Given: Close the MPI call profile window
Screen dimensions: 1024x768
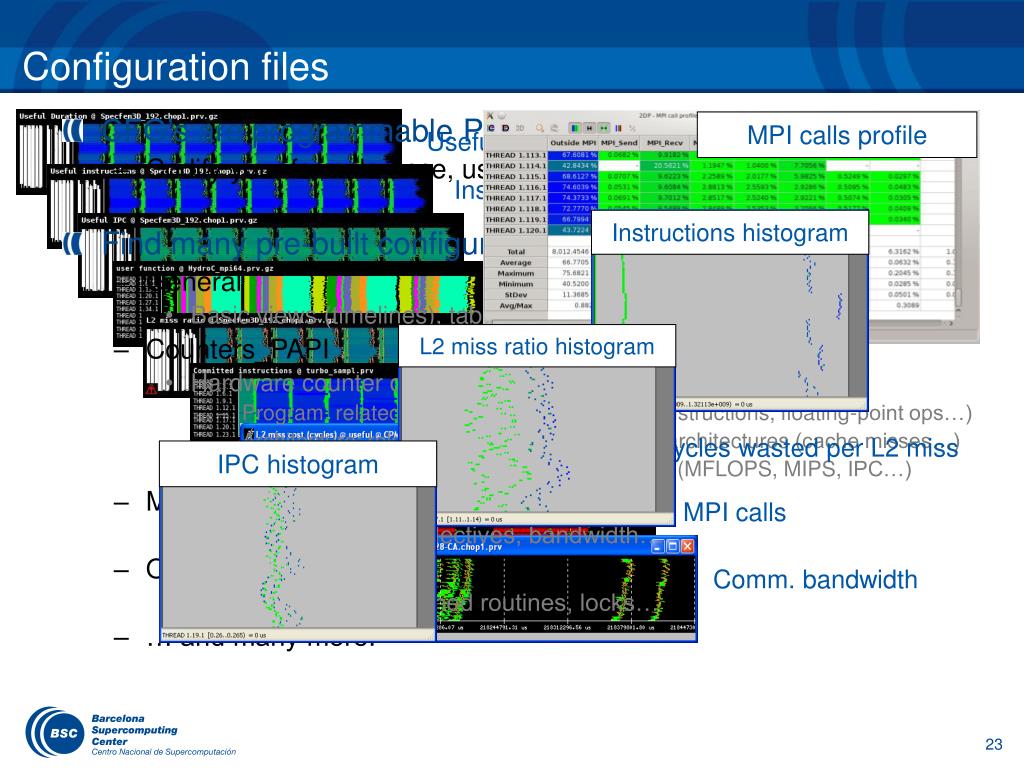Looking at the screenshot, I should (490, 116).
